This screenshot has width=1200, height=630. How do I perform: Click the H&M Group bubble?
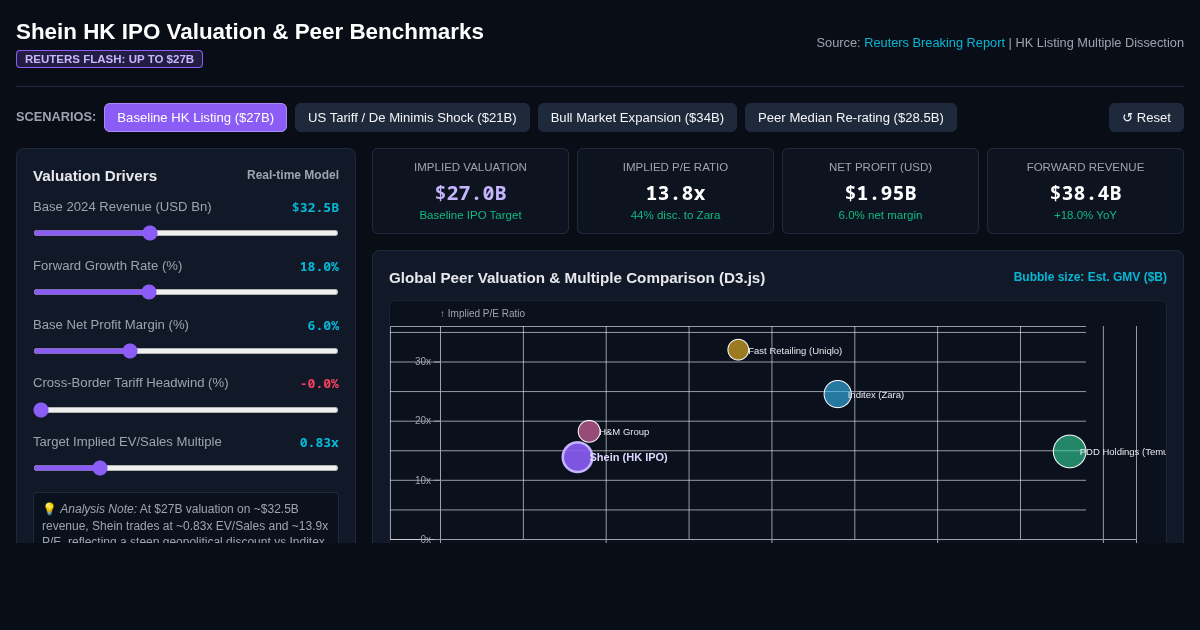pyautogui.click(x=589, y=431)
